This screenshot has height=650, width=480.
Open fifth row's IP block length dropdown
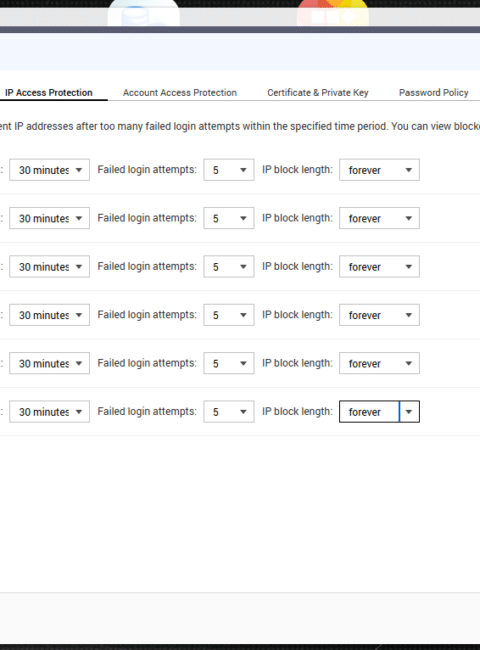pyautogui.click(x=379, y=363)
